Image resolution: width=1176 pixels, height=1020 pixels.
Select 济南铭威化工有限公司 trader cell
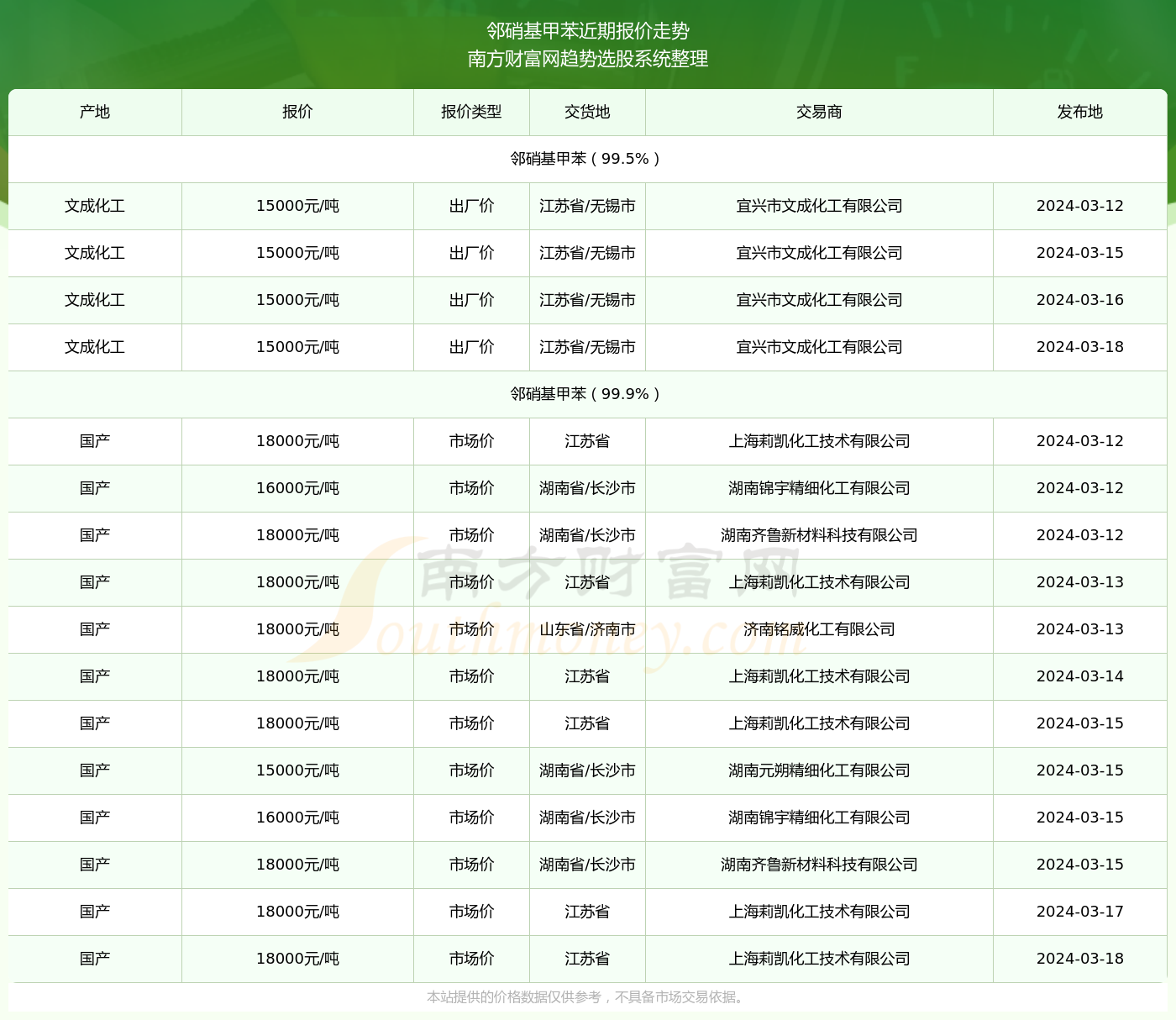point(819,629)
